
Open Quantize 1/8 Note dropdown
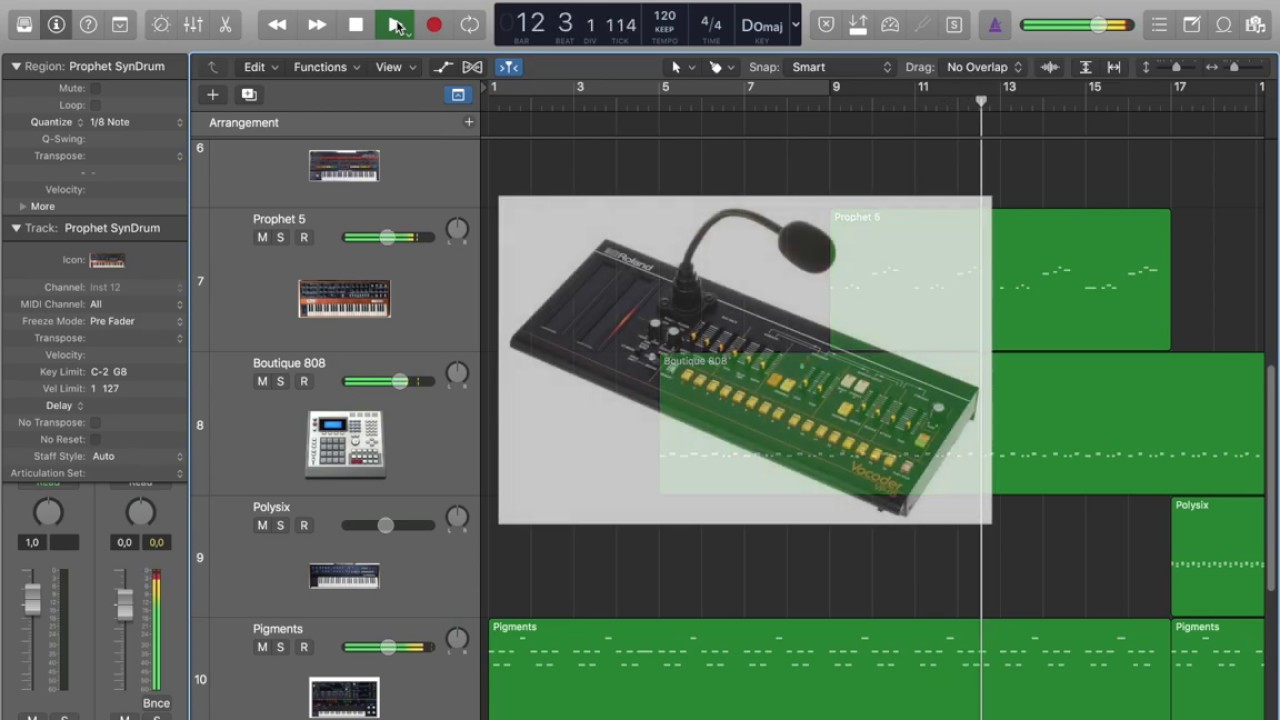pos(136,122)
